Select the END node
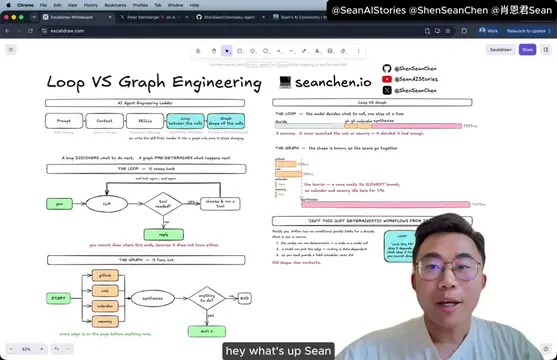Image resolution: width=557 pixels, height=360 pixels. click(244, 298)
